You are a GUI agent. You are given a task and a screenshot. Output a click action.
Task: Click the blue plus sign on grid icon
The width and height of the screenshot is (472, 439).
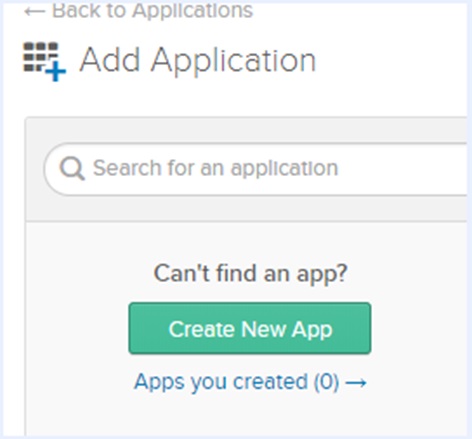click(56, 71)
